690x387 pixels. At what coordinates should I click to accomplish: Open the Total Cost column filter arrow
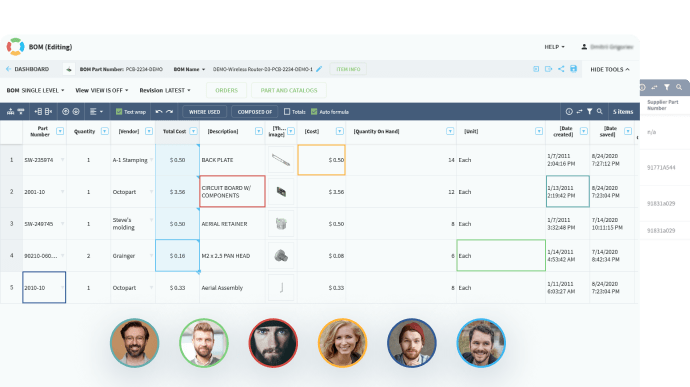tap(193, 131)
